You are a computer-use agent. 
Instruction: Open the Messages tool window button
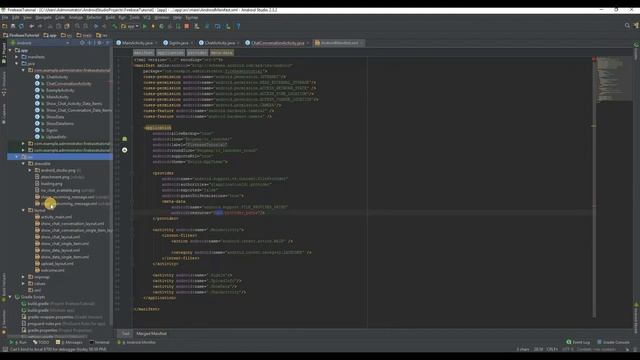69,342
